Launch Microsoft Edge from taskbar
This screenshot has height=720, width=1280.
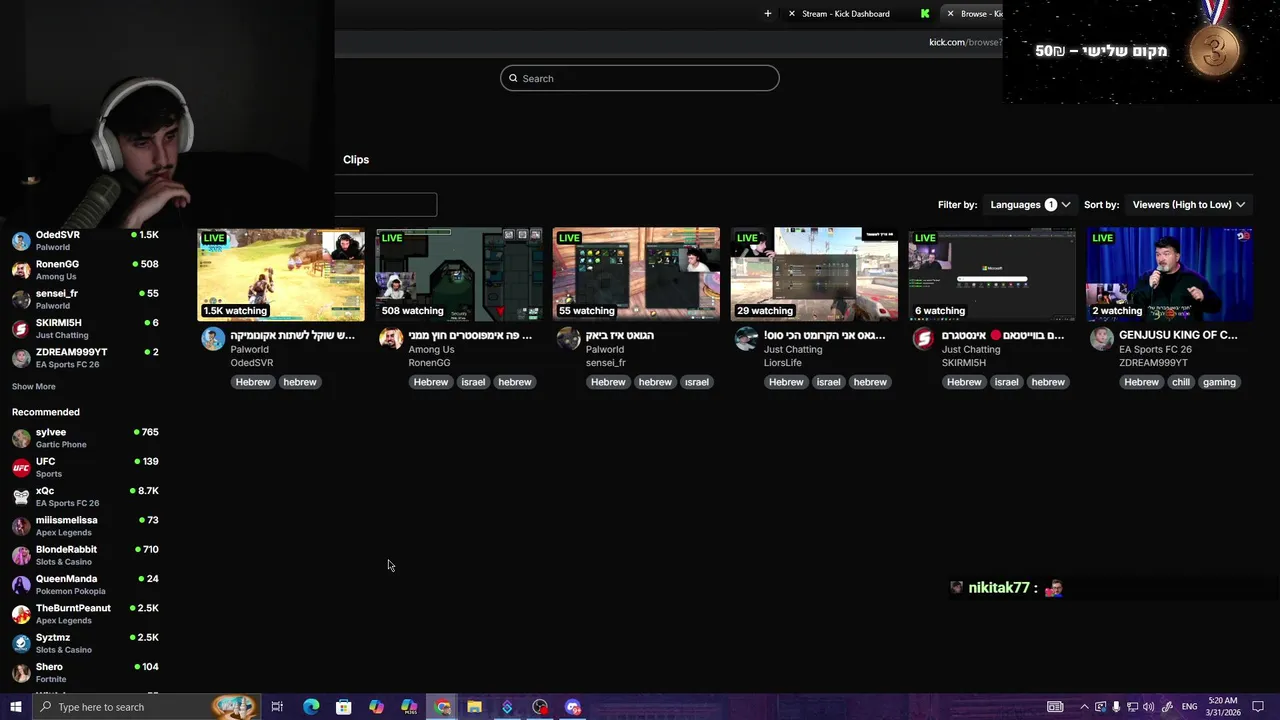[x=311, y=707]
